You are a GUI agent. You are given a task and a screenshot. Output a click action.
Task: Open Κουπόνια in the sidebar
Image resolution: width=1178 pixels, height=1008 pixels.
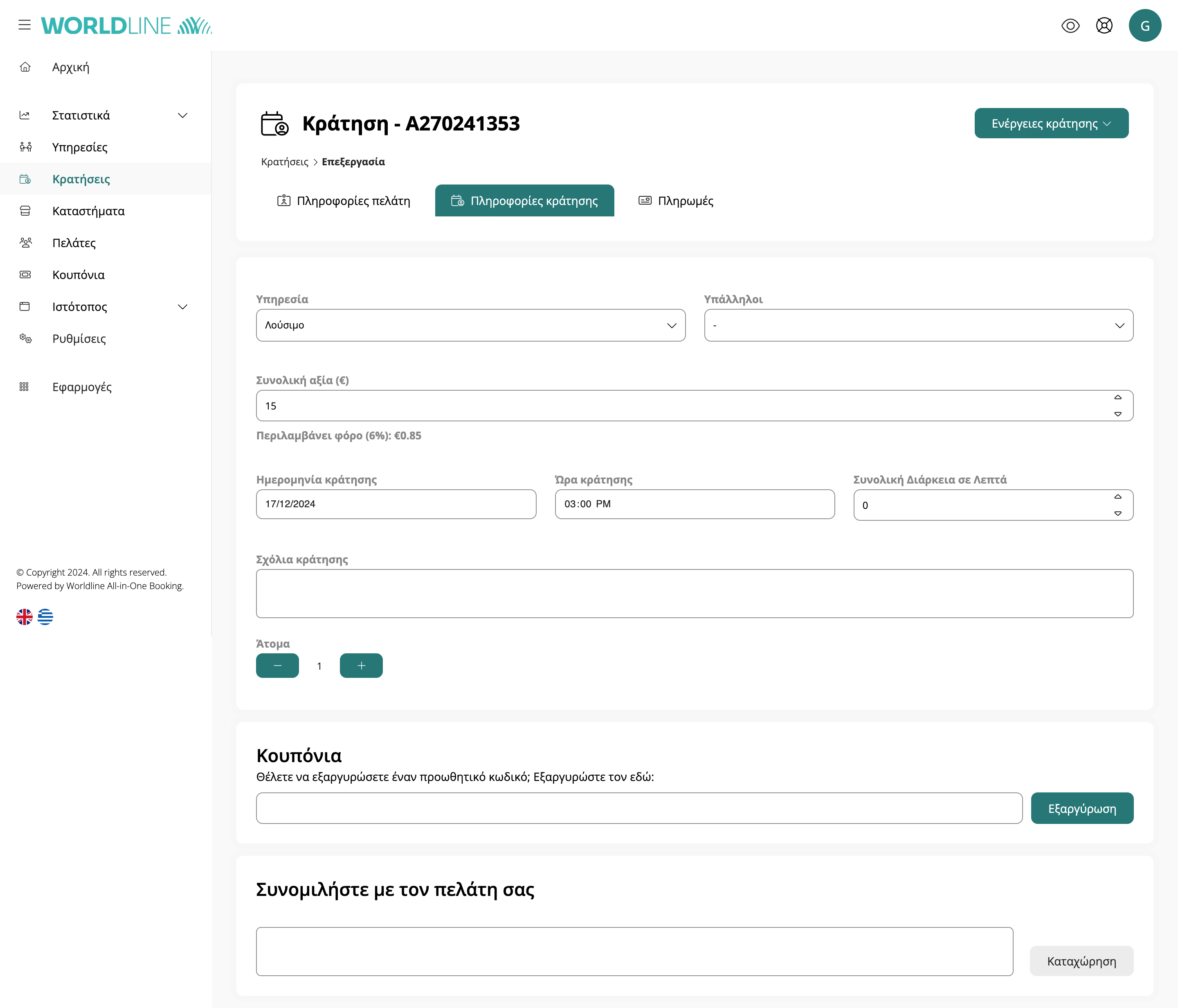pyautogui.click(x=79, y=275)
